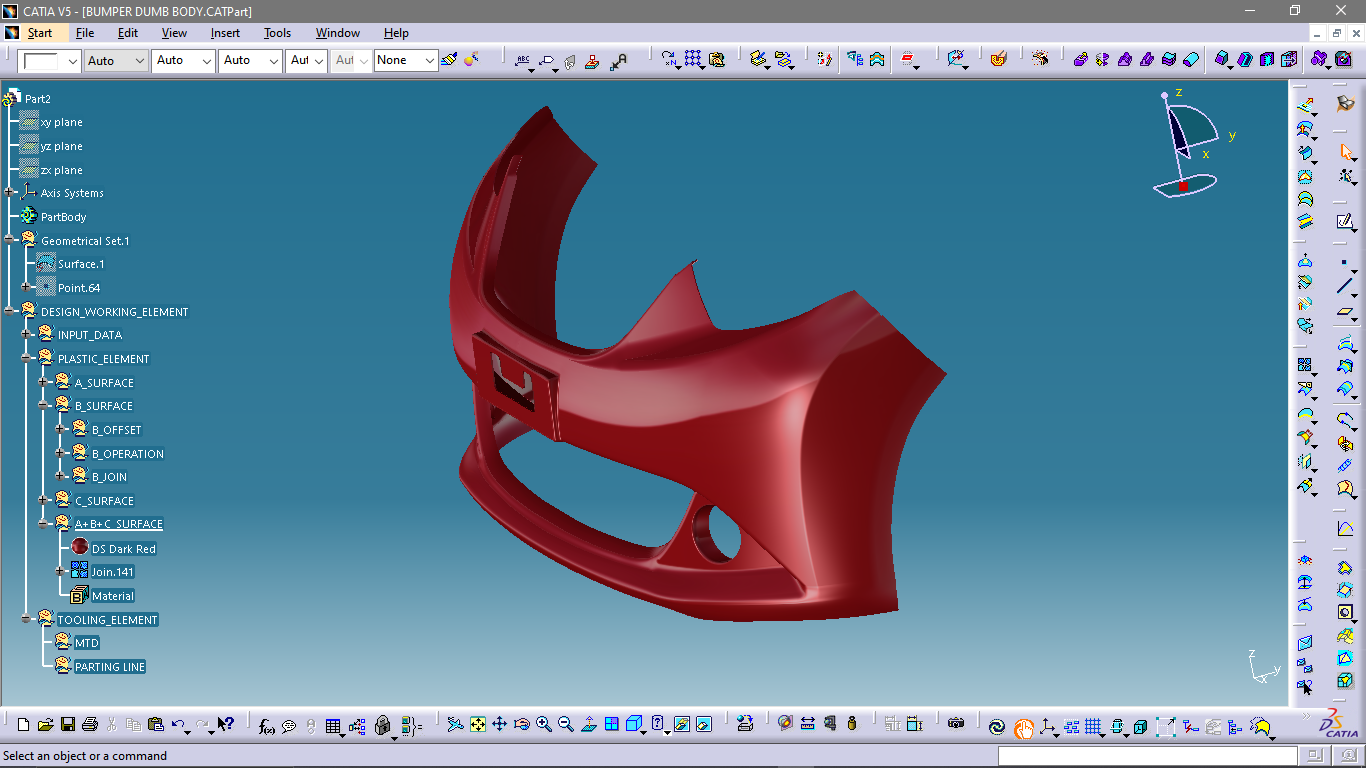Select DS Dark Red material node
The width and height of the screenshot is (1366, 768).
click(x=124, y=549)
